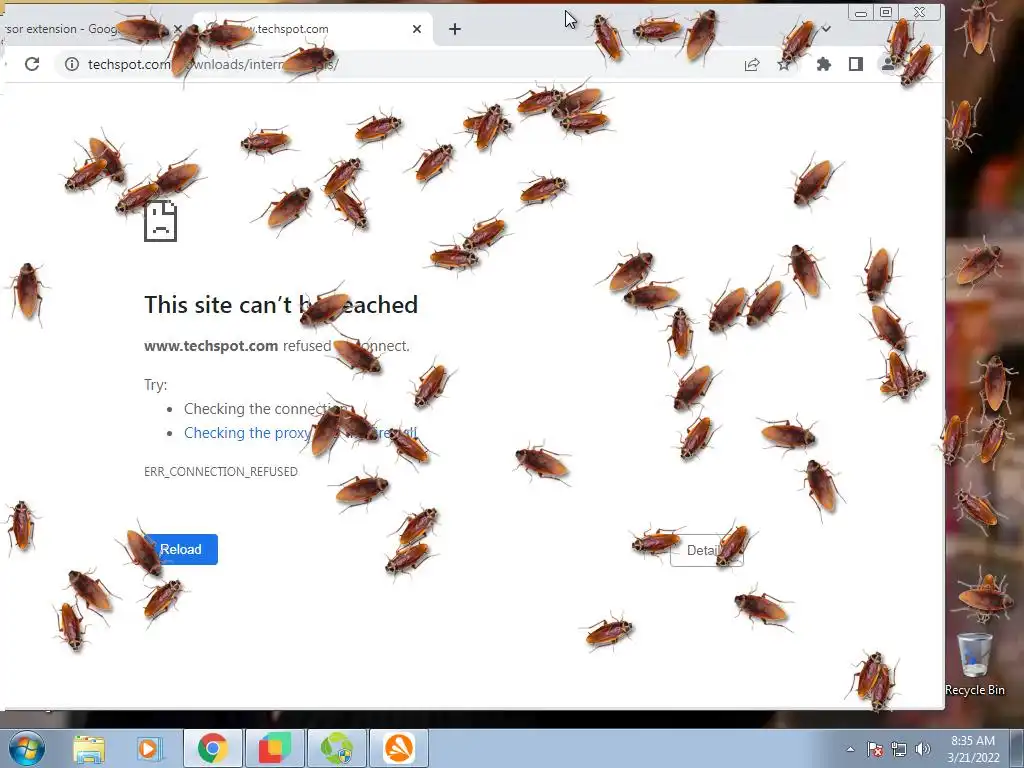The height and width of the screenshot is (768, 1024).
Task: Show hidden tray icons arrow
Action: pos(850,749)
